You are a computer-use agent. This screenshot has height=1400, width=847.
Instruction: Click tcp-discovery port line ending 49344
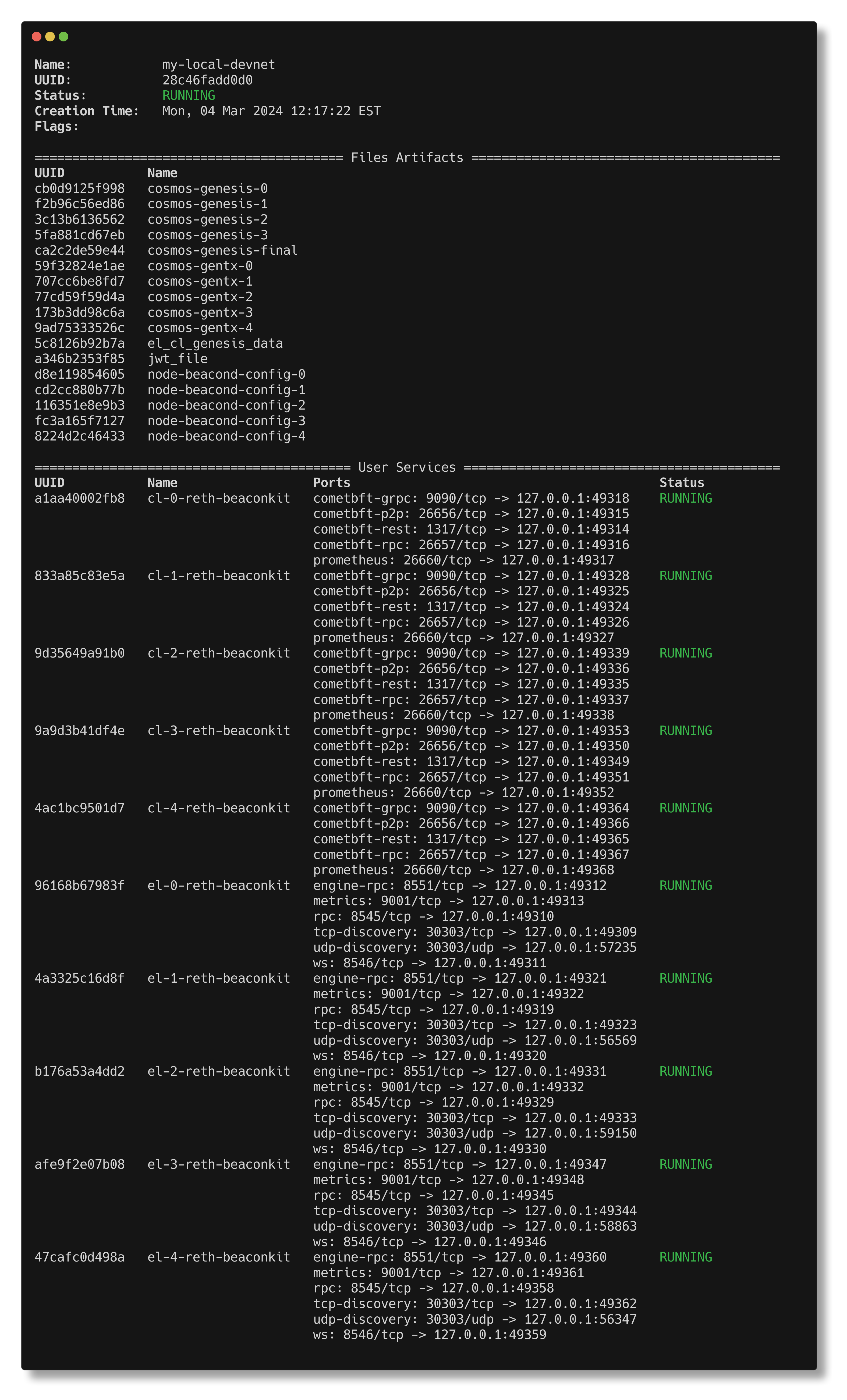[475, 1210]
